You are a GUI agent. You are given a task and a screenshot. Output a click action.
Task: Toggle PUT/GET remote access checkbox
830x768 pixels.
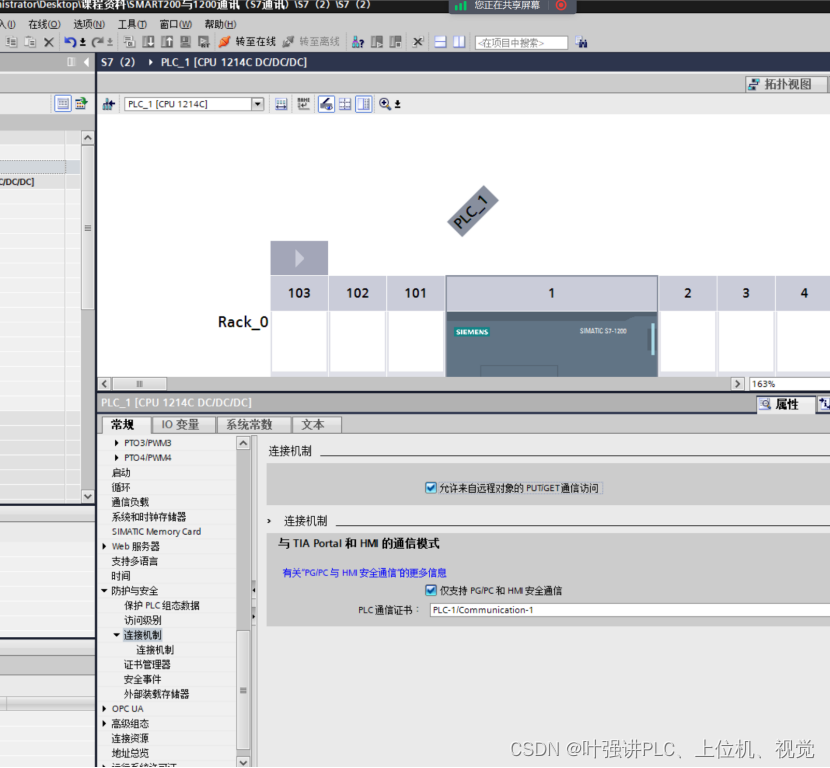pyautogui.click(x=431, y=487)
